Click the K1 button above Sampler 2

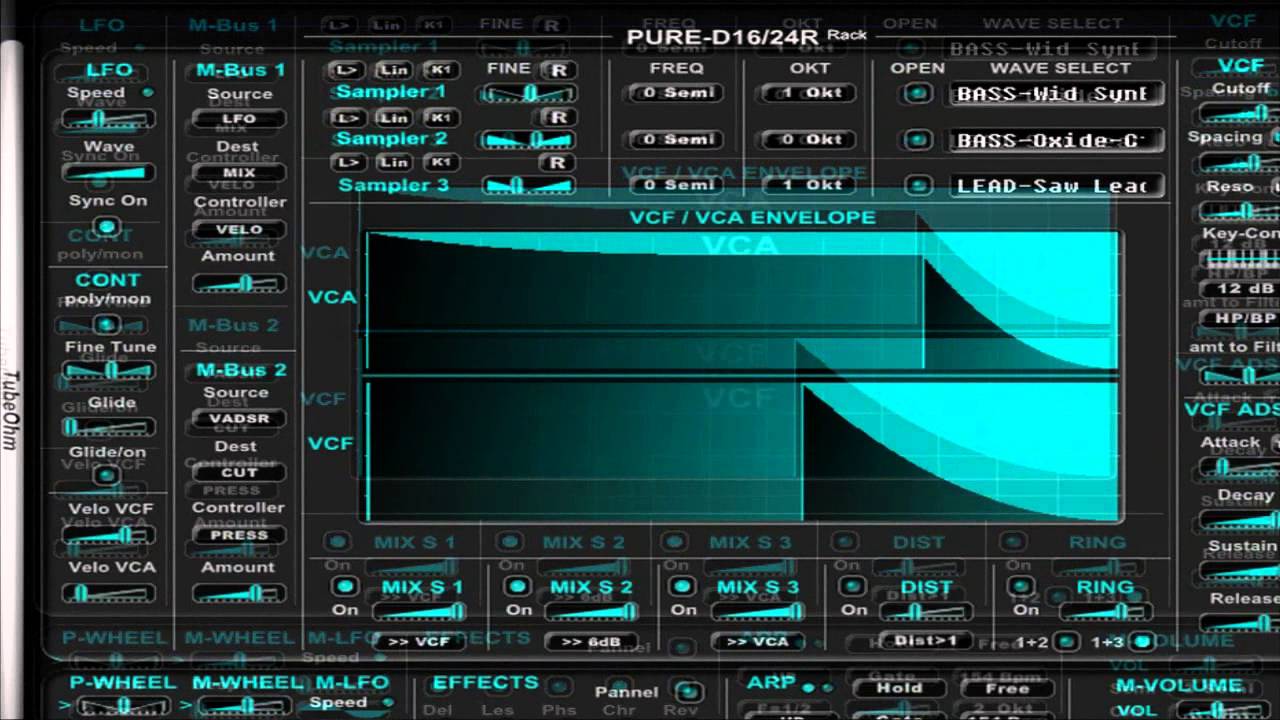[439, 117]
